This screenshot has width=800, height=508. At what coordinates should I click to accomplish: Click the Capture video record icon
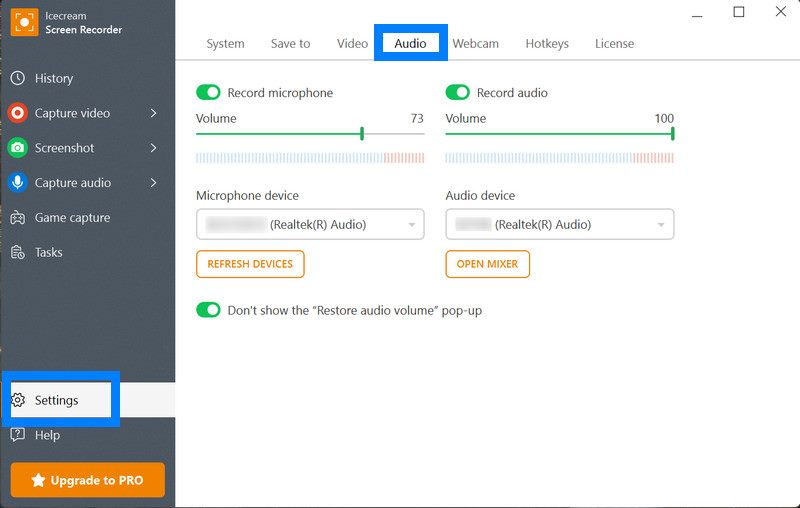click(x=17, y=113)
